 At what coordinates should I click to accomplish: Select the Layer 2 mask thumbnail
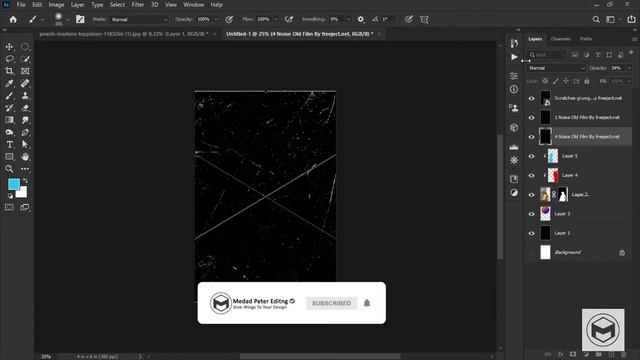[x=562, y=195]
